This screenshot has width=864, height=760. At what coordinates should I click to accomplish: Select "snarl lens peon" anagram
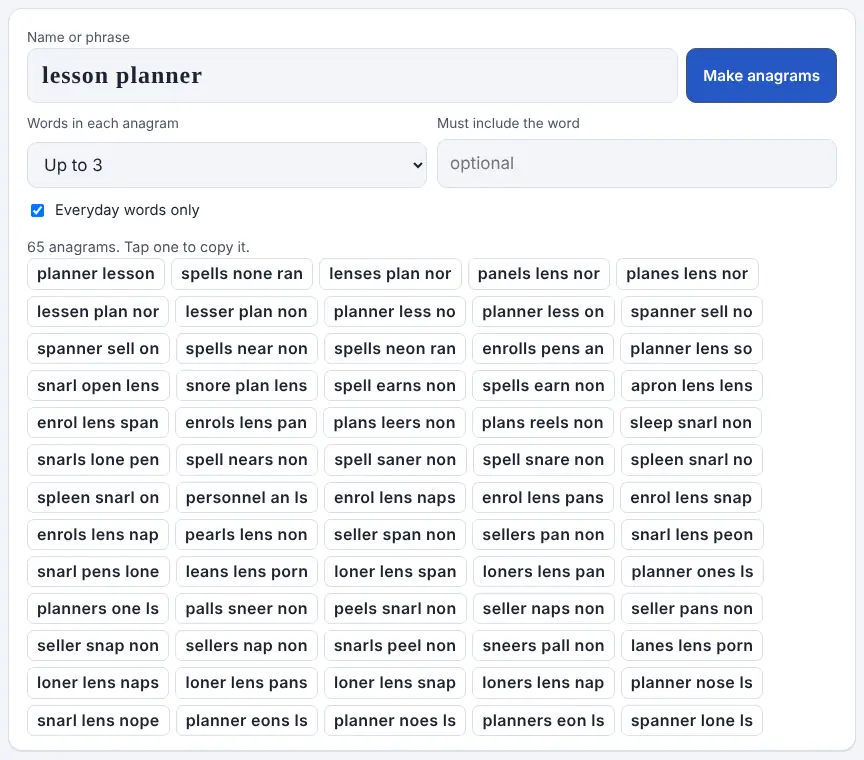coord(692,535)
